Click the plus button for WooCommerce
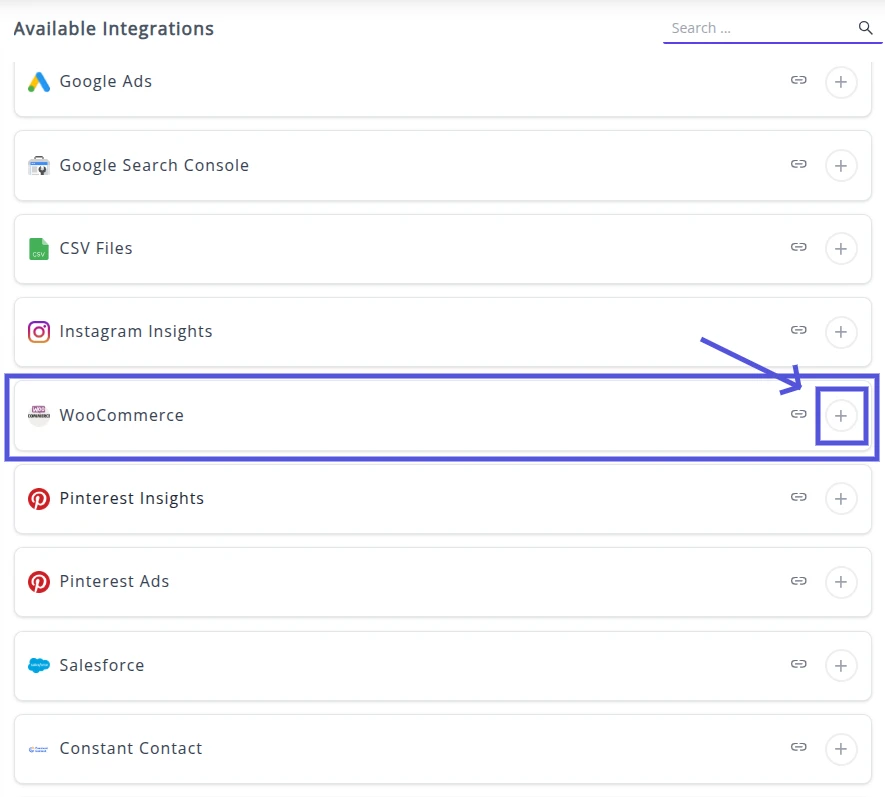 (841, 415)
